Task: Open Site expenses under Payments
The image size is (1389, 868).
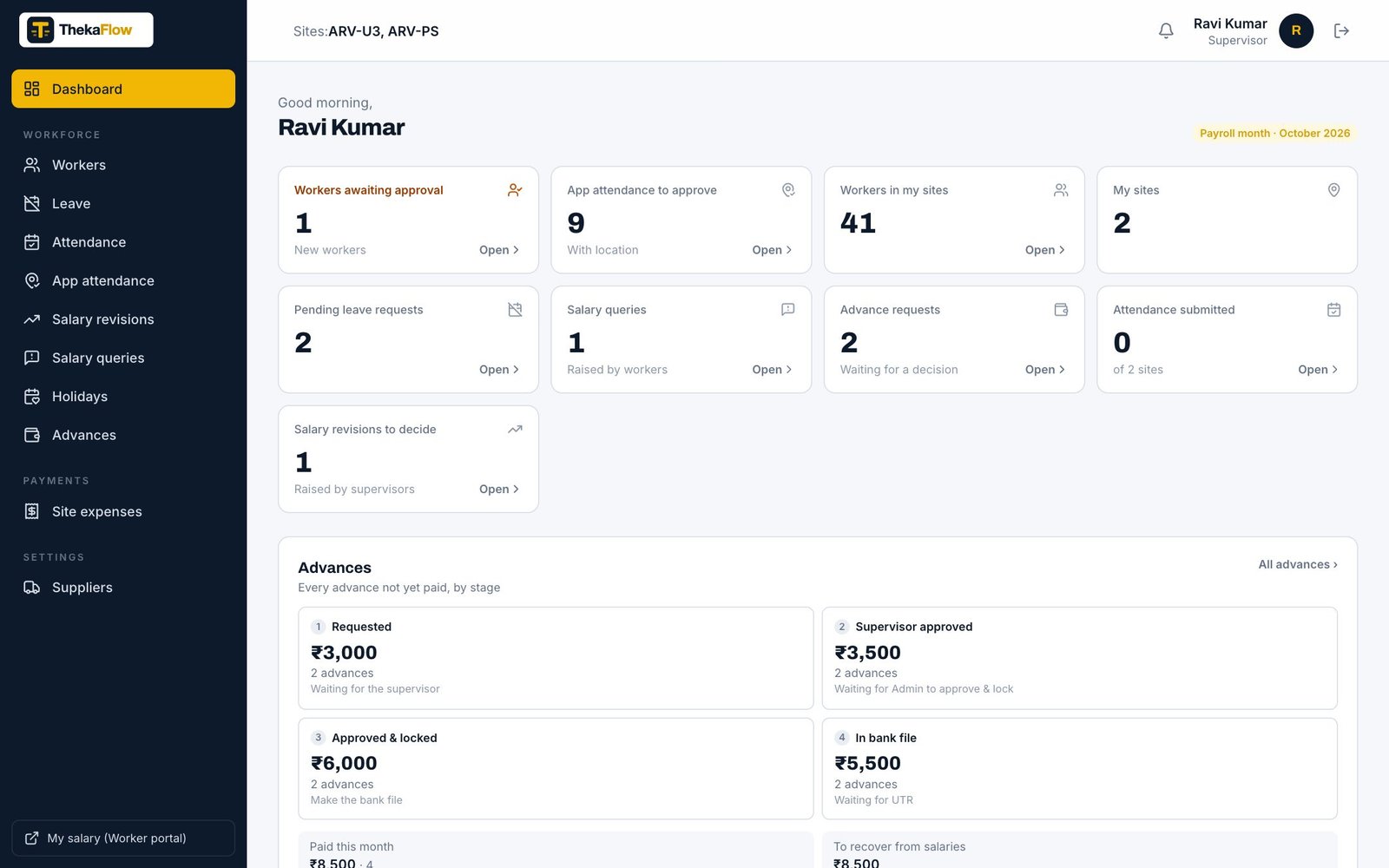Action: tap(123, 511)
